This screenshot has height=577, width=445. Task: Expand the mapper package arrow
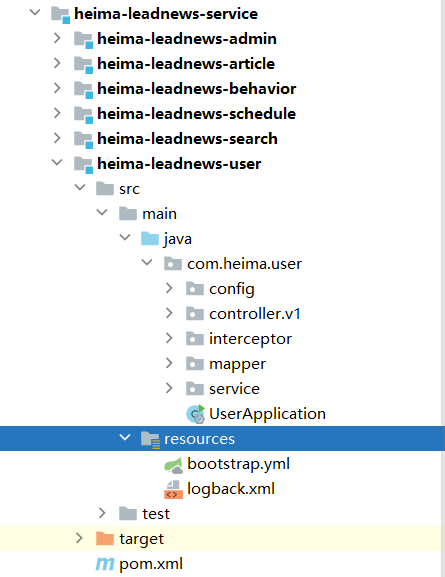click(169, 363)
